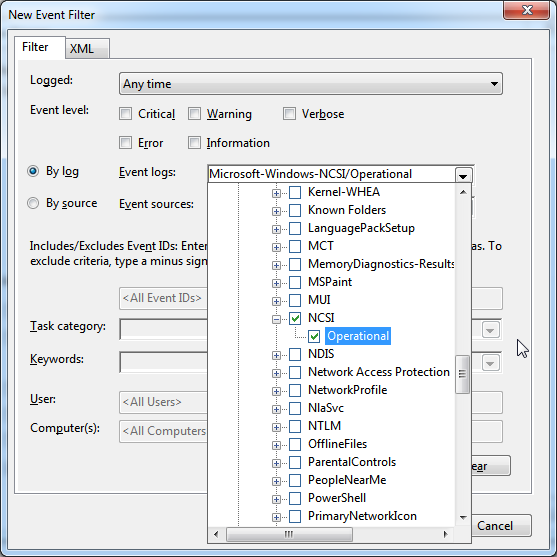Select the By log radio button
The height and width of the screenshot is (557, 557).
click(x=33, y=172)
